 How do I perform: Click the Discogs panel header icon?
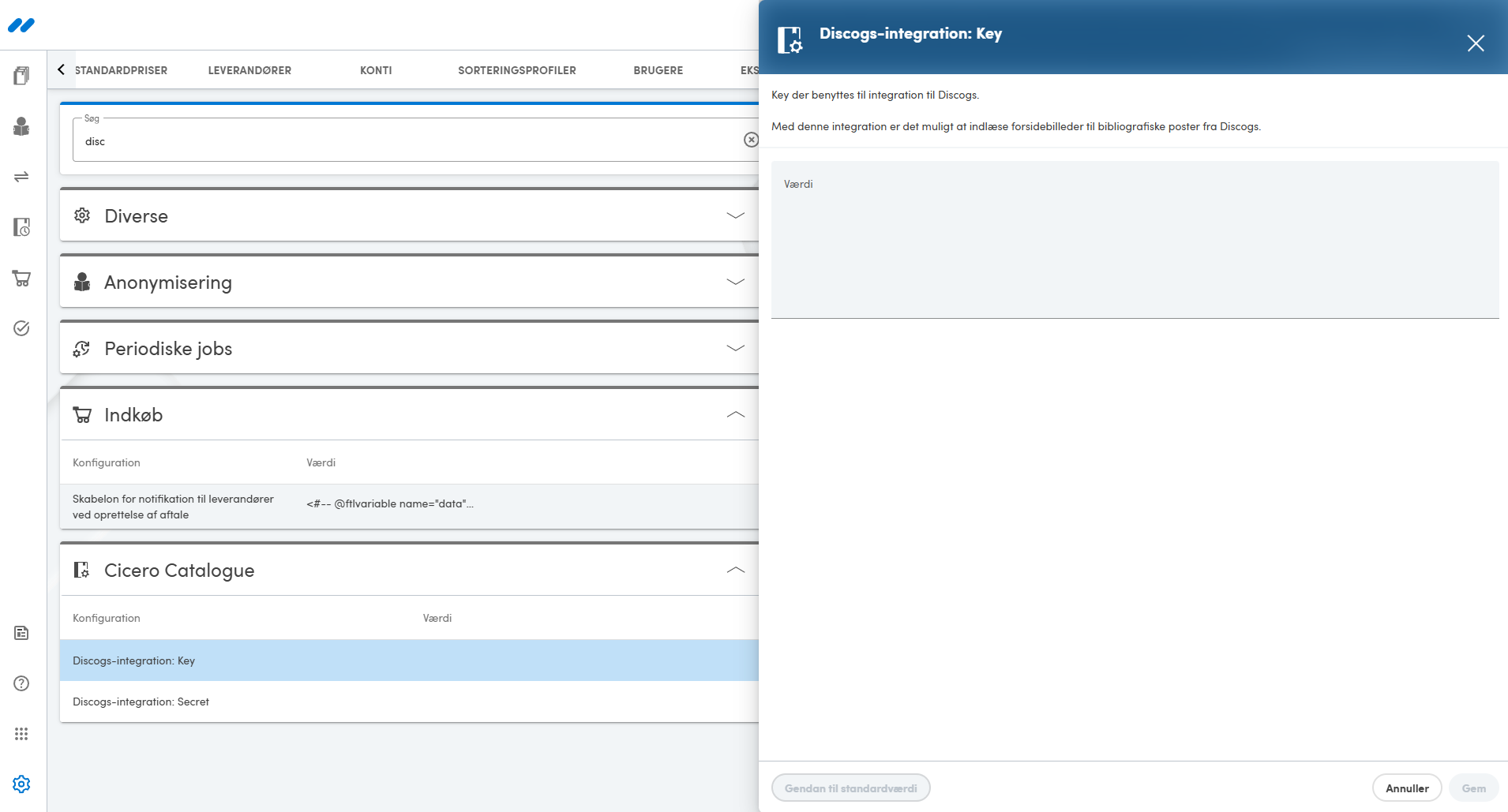(790, 39)
